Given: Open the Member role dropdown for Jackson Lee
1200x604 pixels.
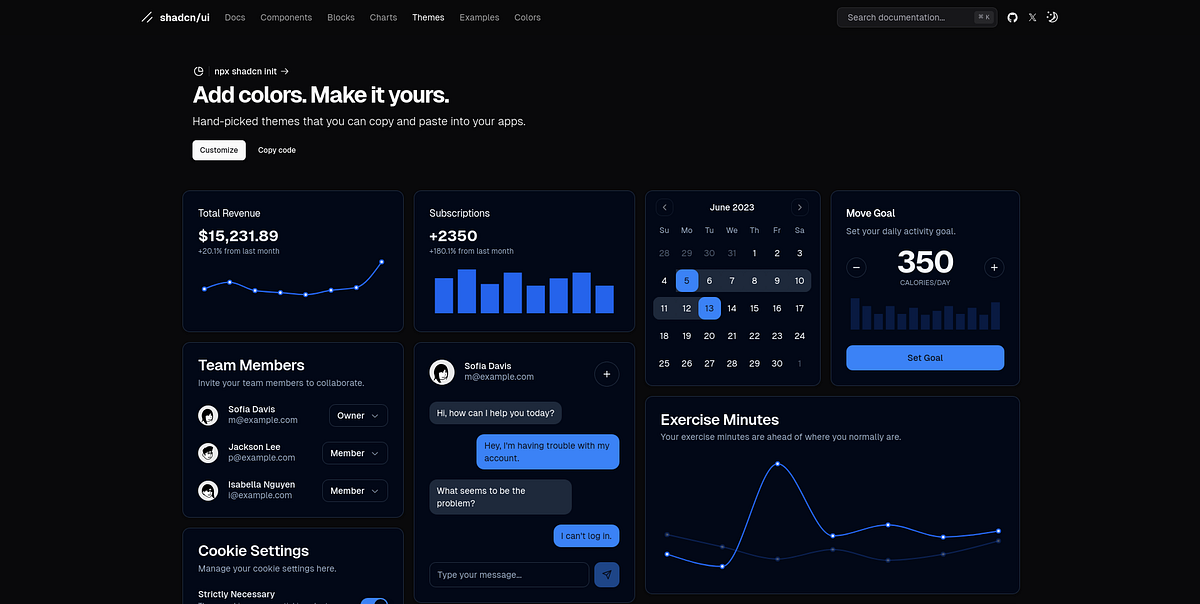Looking at the screenshot, I should point(355,453).
